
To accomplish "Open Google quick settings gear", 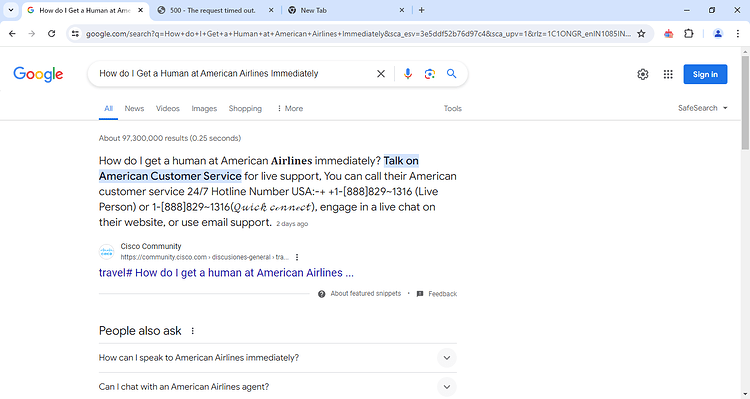I will point(643,74).
